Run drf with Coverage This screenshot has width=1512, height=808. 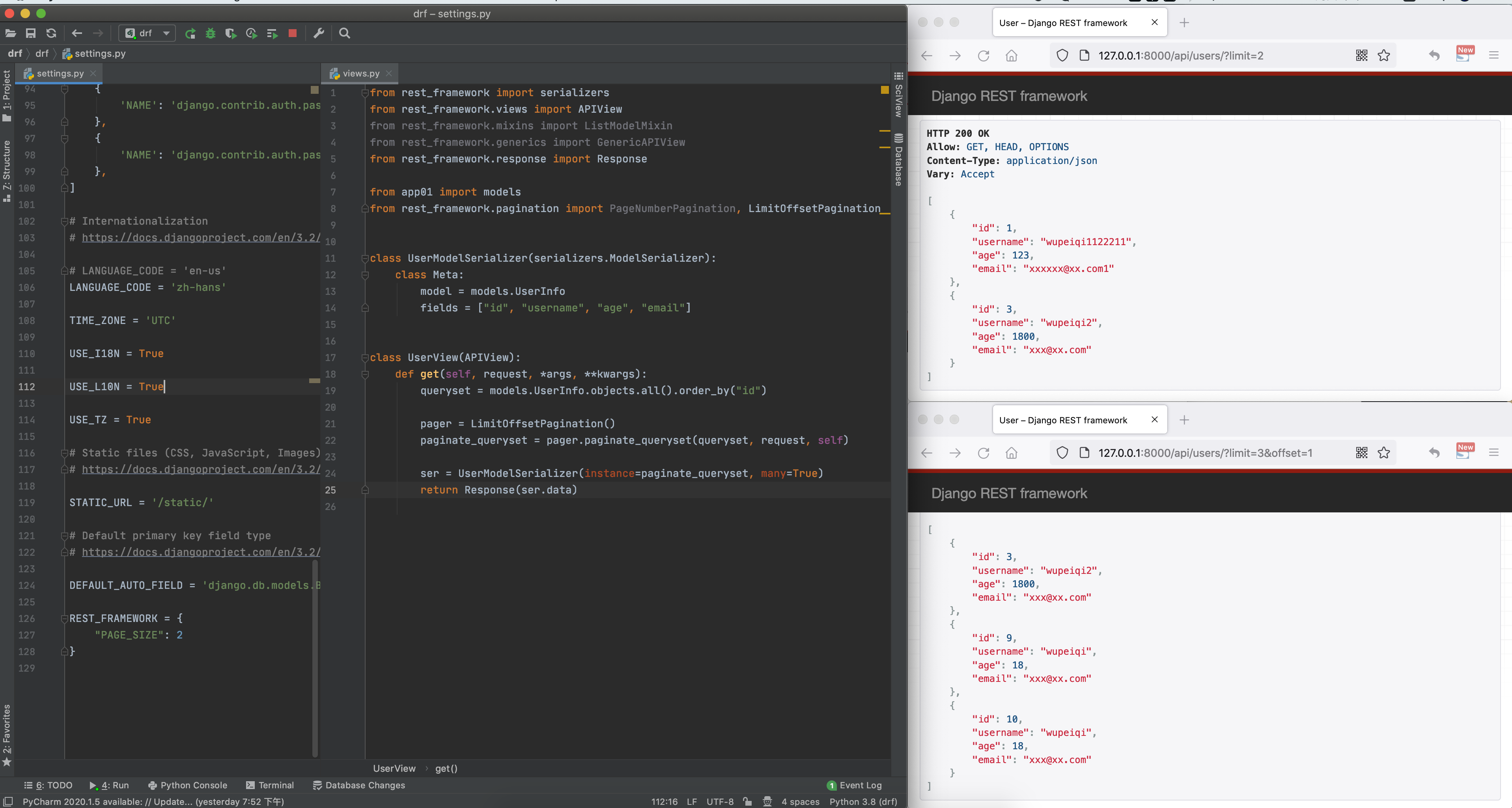[231, 34]
